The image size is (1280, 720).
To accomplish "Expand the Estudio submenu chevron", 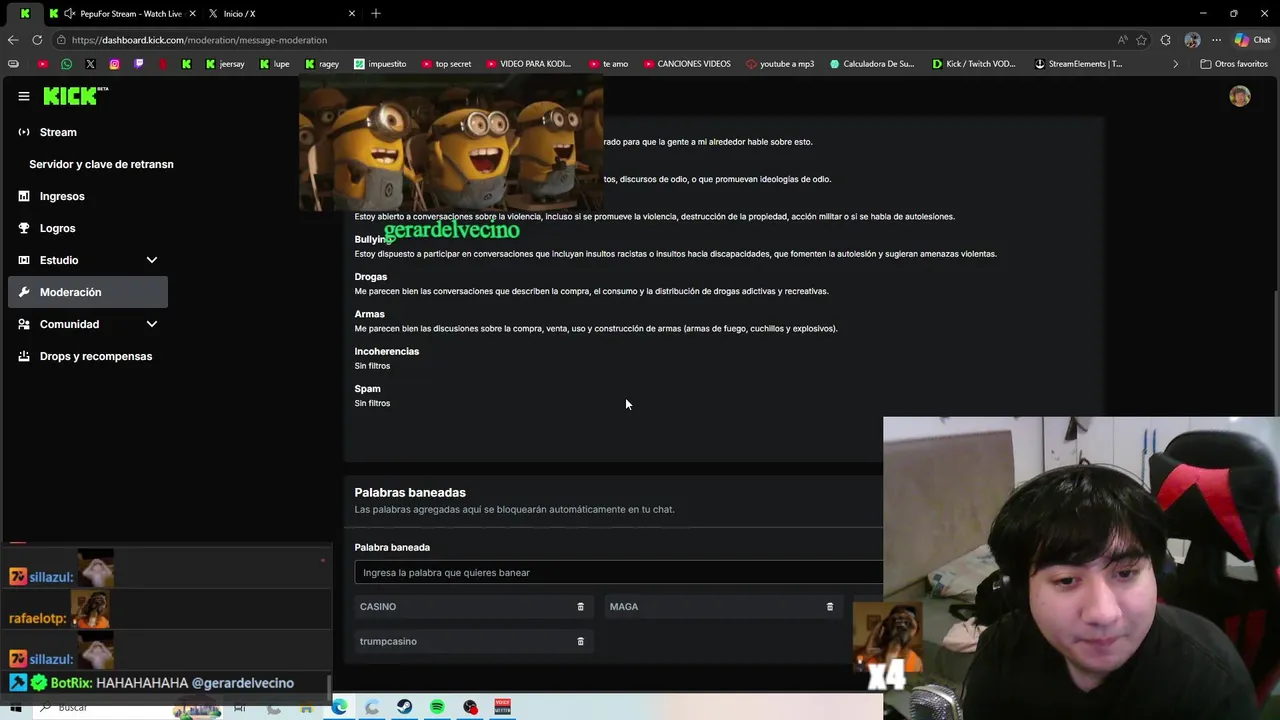I will (x=152, y=260).
